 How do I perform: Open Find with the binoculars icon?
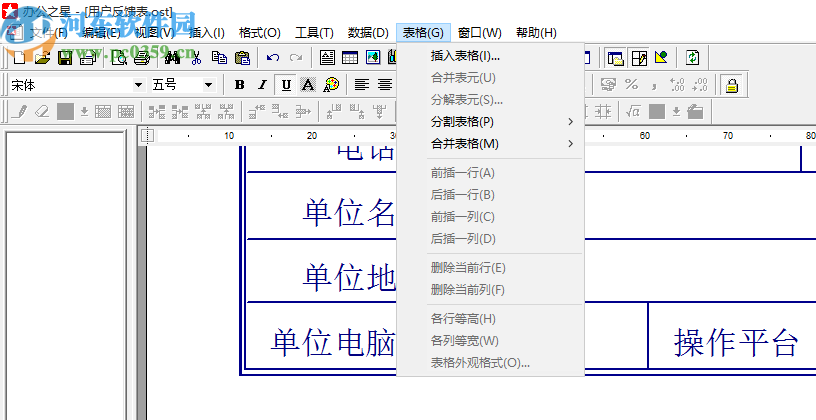(172, 58)
